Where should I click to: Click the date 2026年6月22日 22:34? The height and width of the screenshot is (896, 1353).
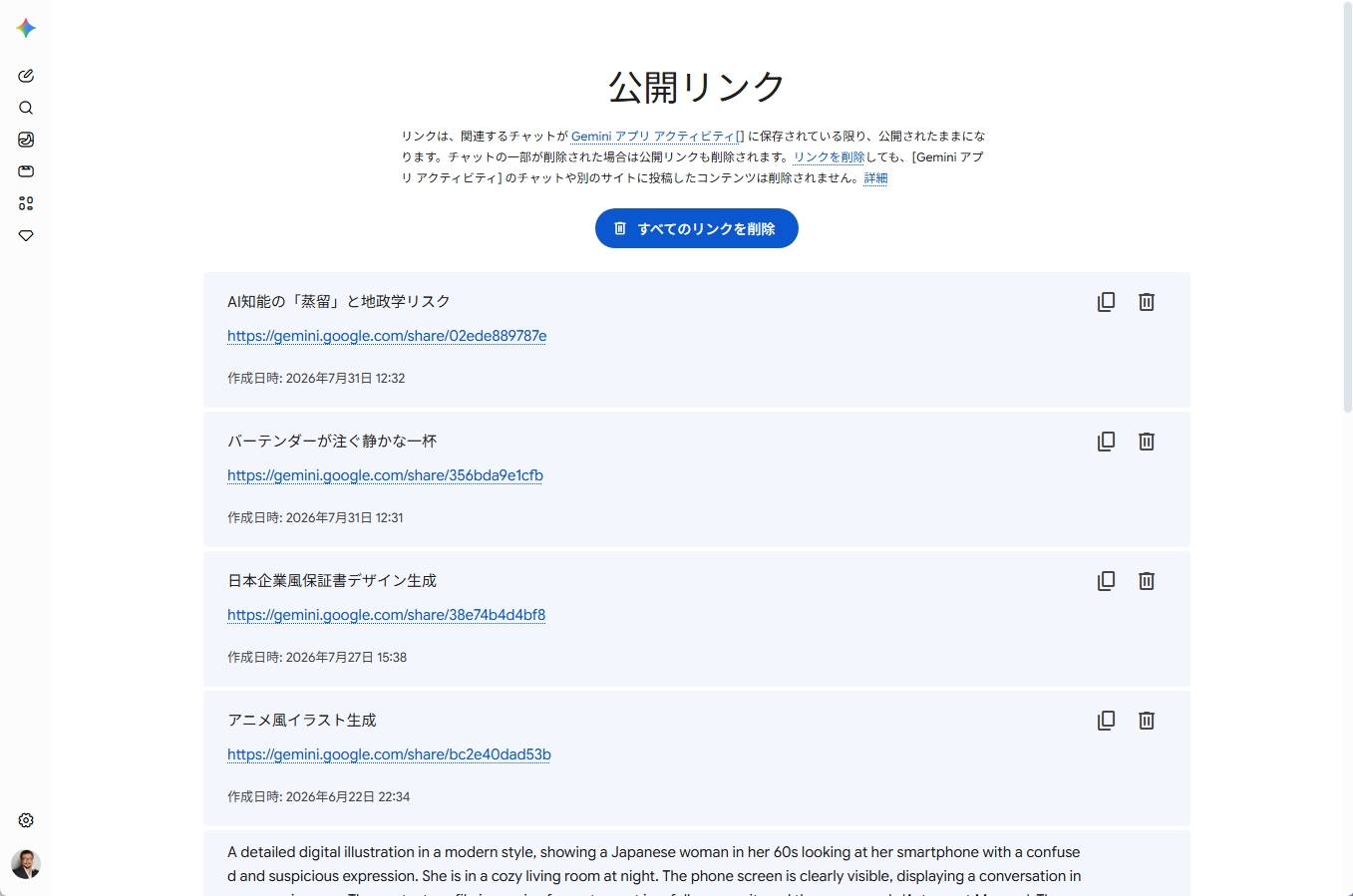tap(348, 796)
